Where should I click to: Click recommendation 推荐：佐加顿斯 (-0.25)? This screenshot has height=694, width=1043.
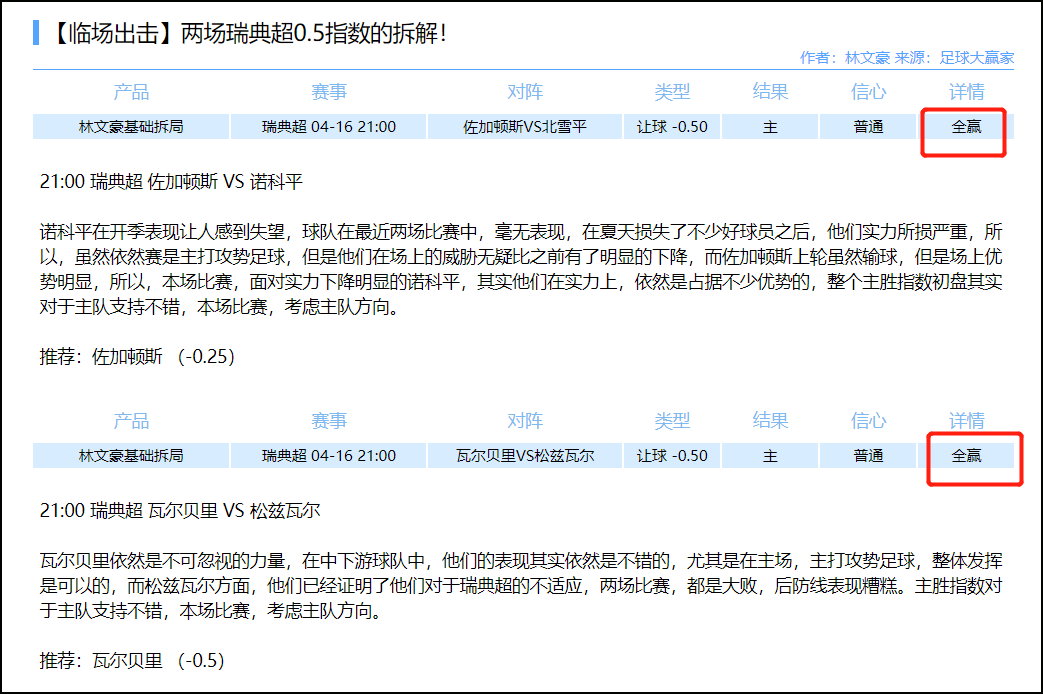coord(137,357)
